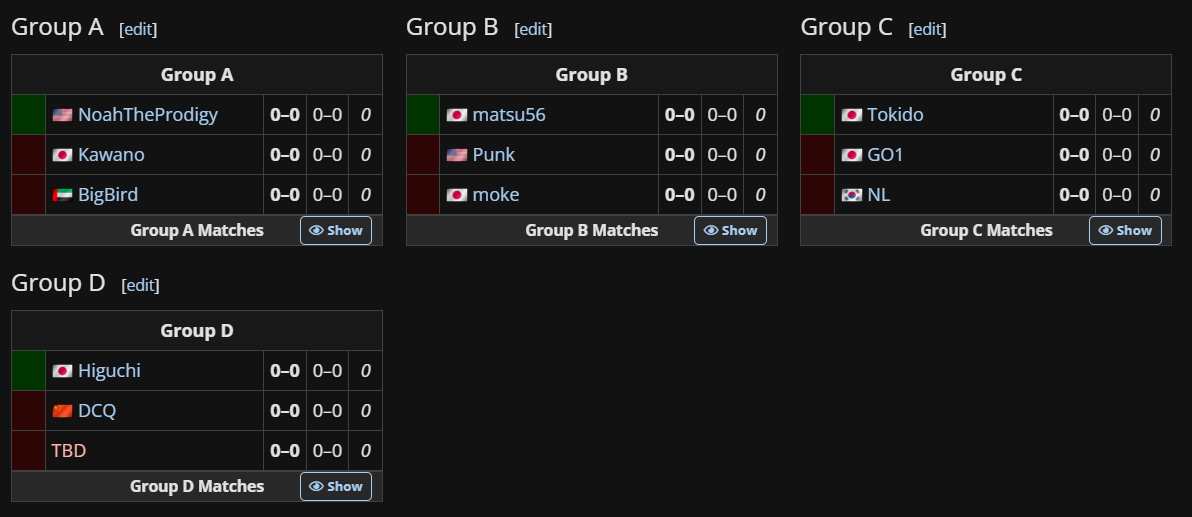Click the US flag beside NoahTheProdigy

click(x=62, y=115)
